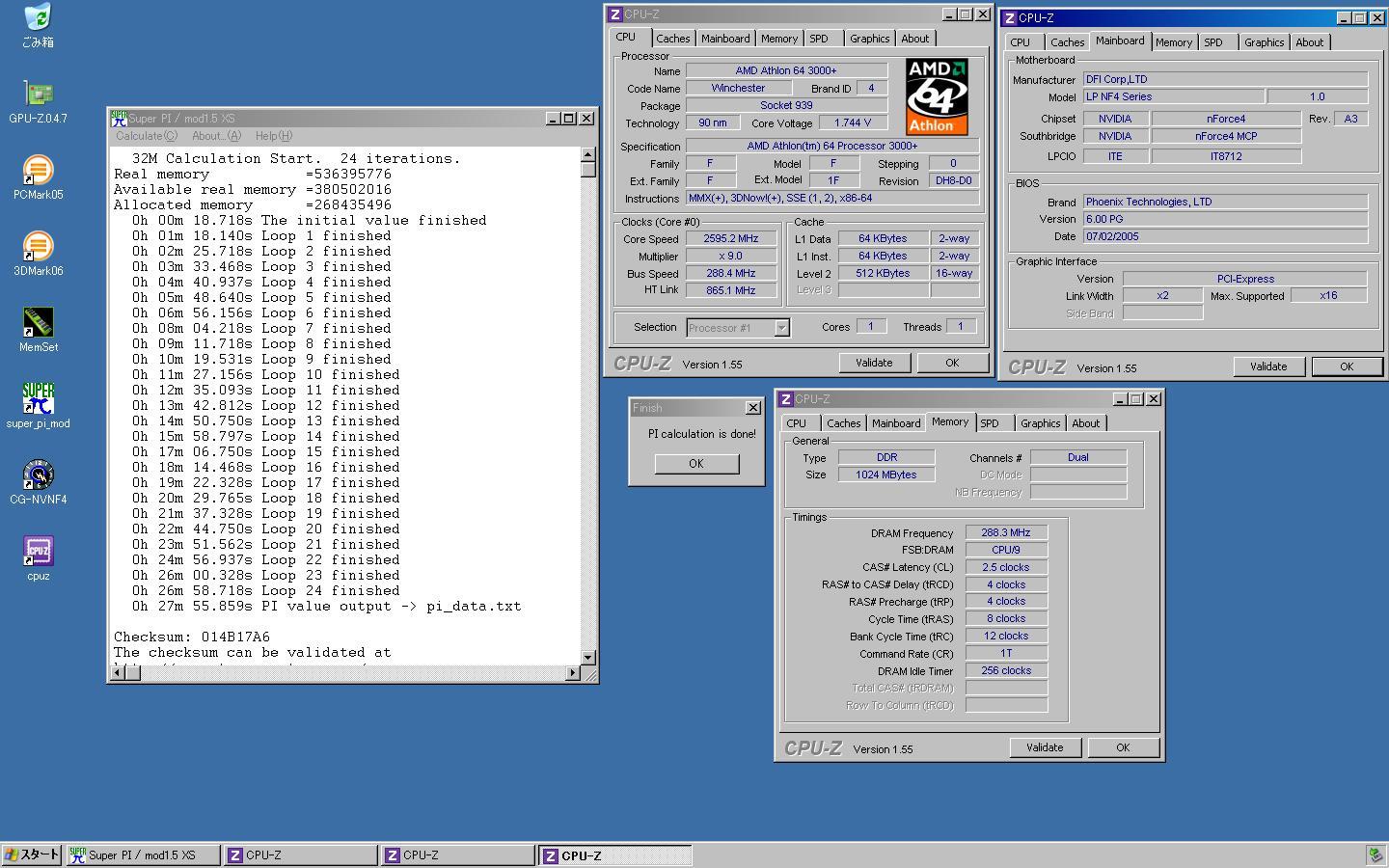Click the DRAM Frequency 288.3 MHz field
Image resolution: width=1389 pixels, height=868 pixels.
[x=1006, y=532]
